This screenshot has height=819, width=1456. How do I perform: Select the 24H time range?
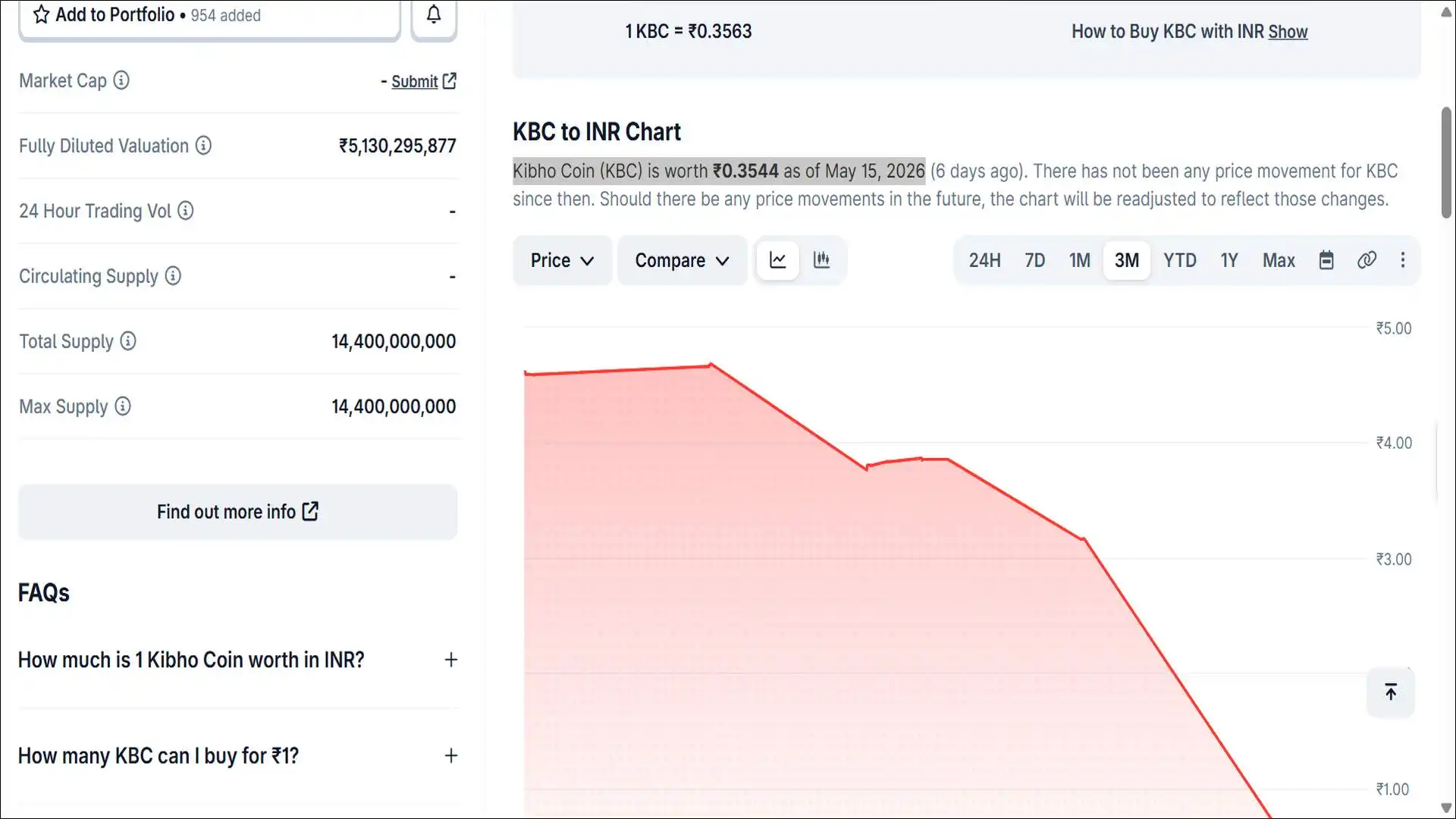(984, 260)
